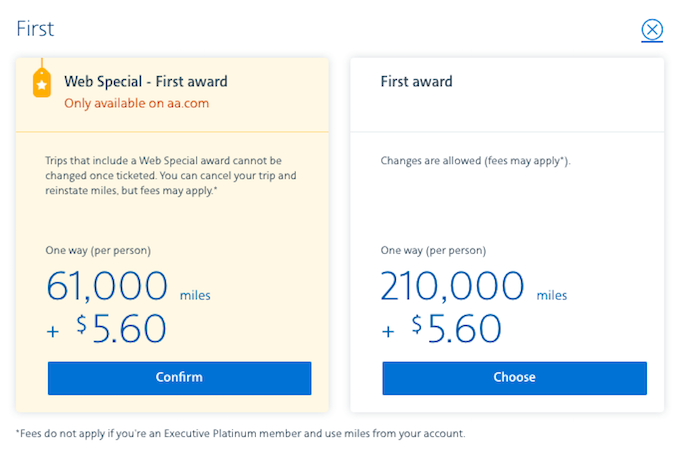The image size is (680, 465).
Task: Select the 'First award' card heading
Action: 416,82
